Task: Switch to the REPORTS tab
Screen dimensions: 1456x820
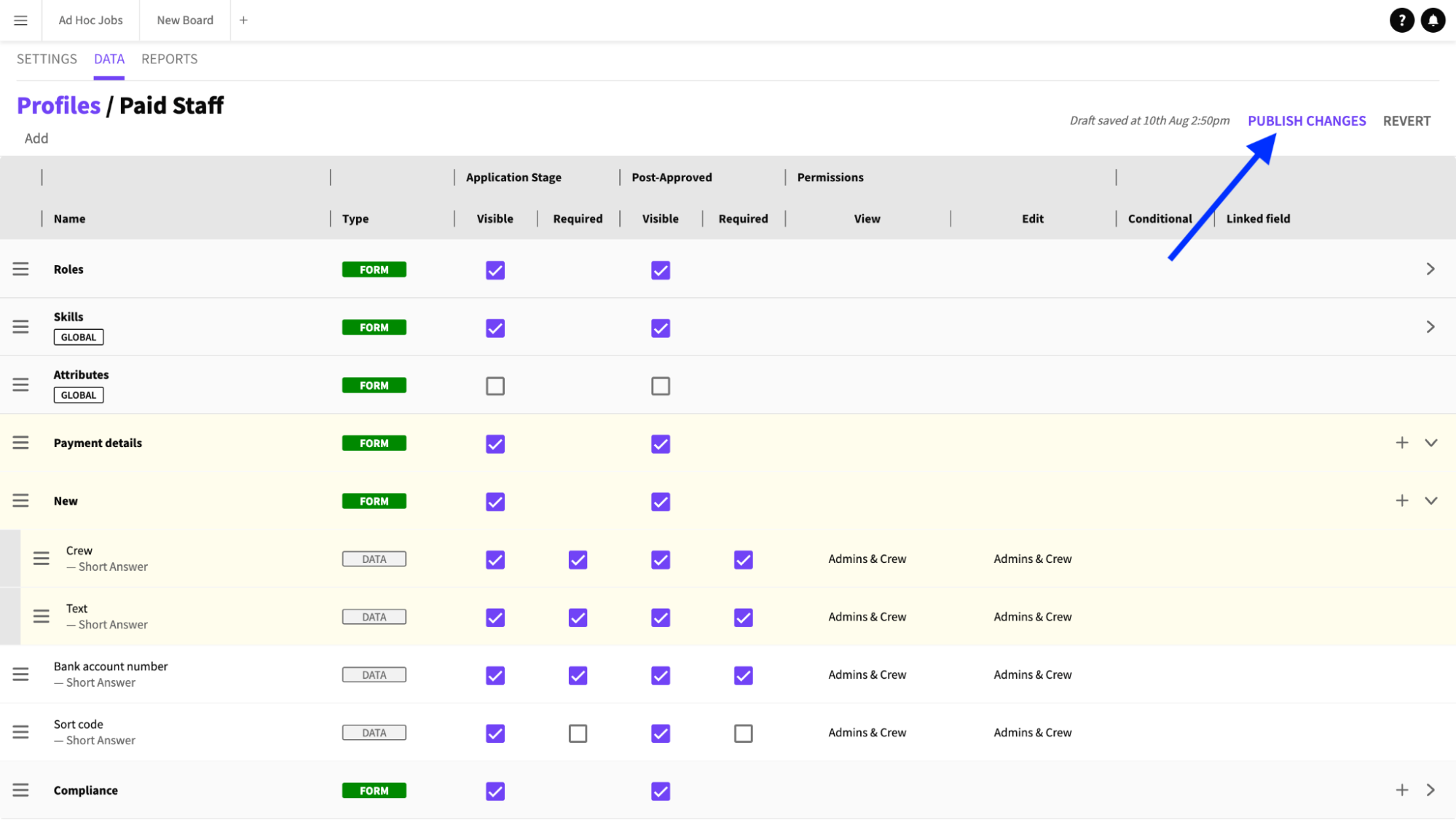Action: 170,59
